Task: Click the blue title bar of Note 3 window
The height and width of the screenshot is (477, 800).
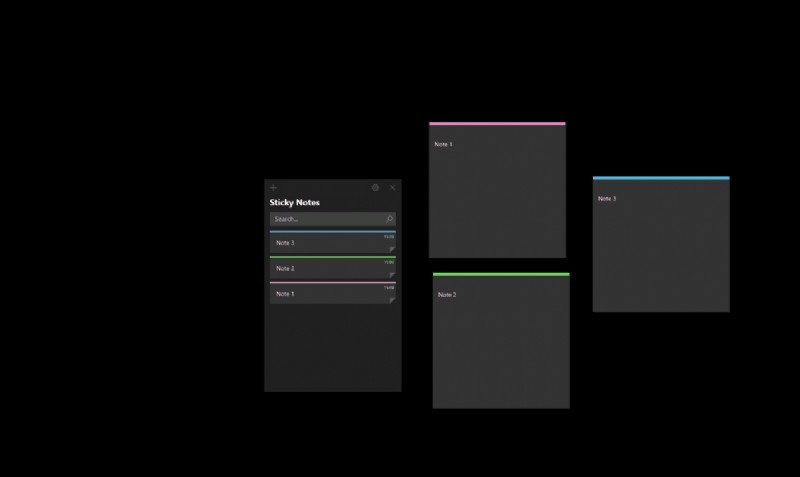Action: click(x=661, y=178)
